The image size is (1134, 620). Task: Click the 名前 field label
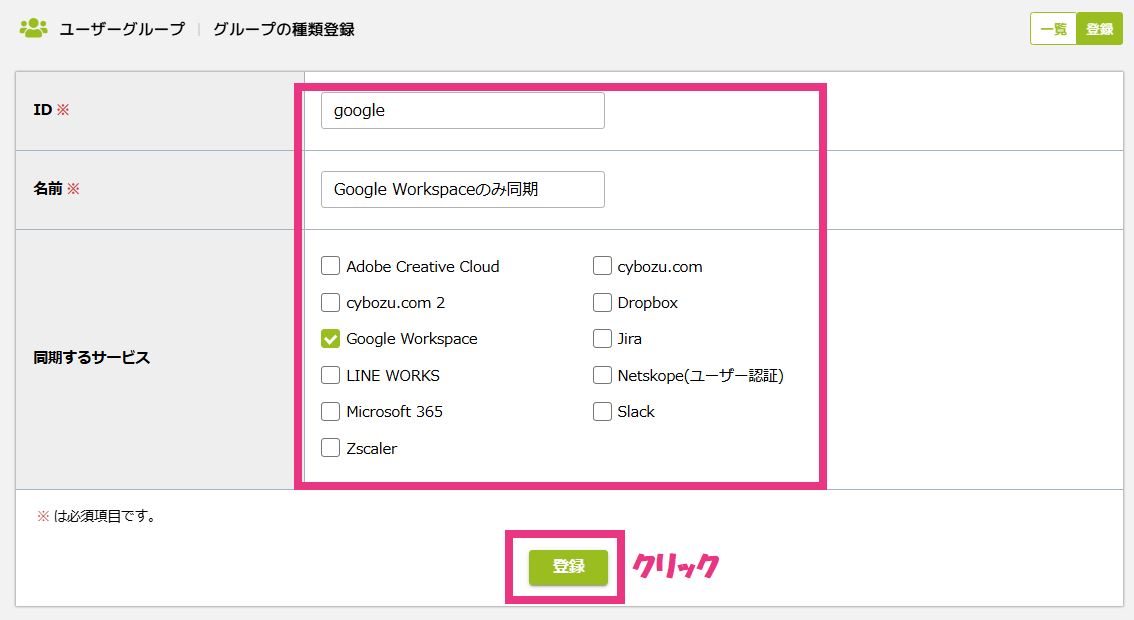click(x=48, y=189)
